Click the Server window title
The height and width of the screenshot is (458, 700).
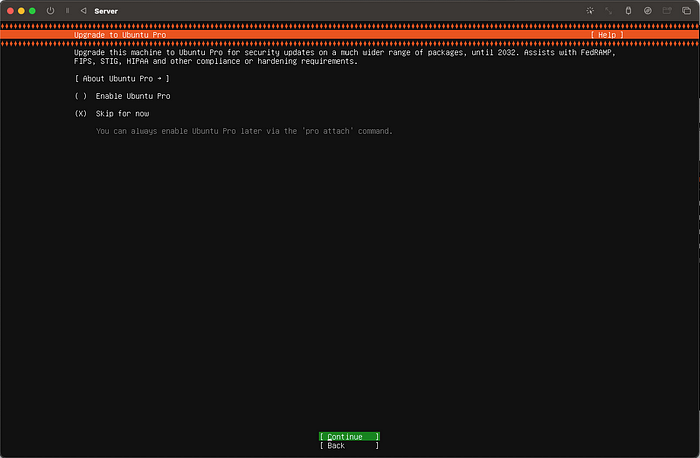pos(106,11)
